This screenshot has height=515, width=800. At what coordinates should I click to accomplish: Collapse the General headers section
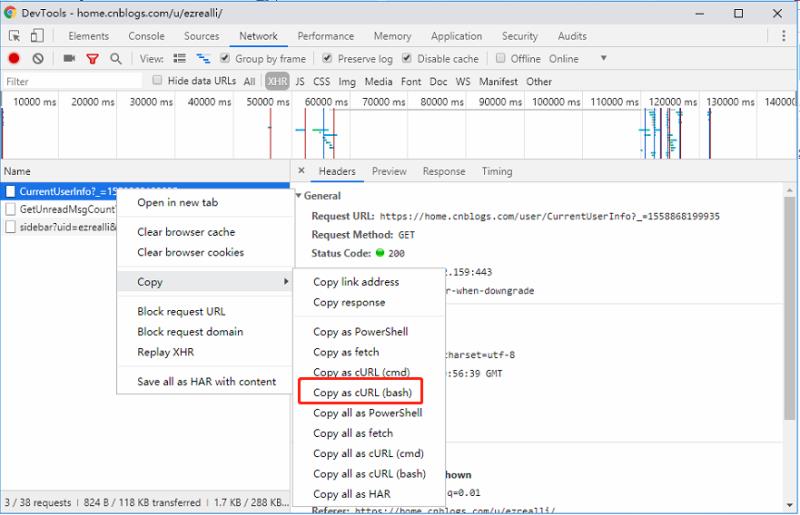[x=299, y=196]
